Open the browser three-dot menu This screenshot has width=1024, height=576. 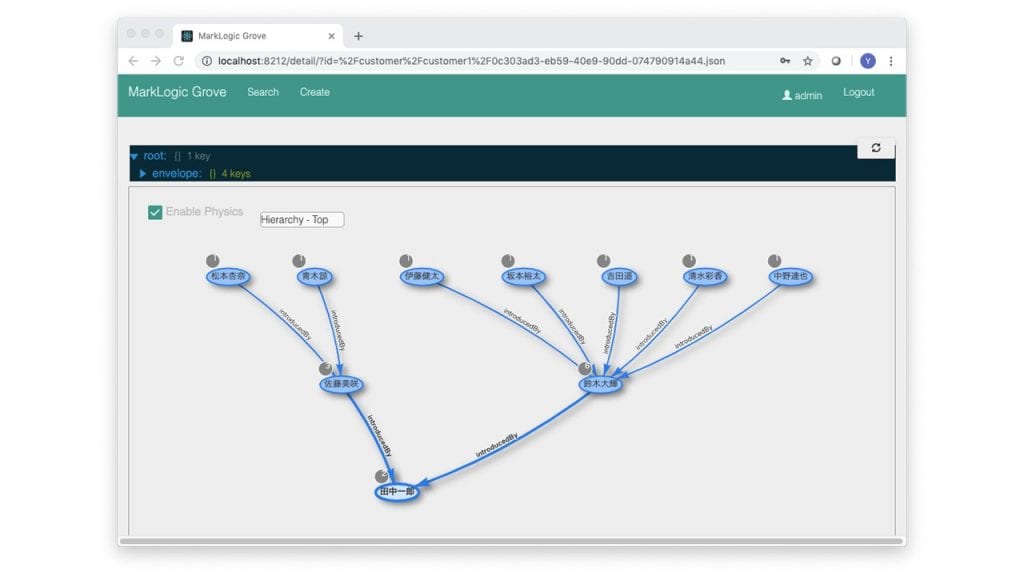coord(890,61)
